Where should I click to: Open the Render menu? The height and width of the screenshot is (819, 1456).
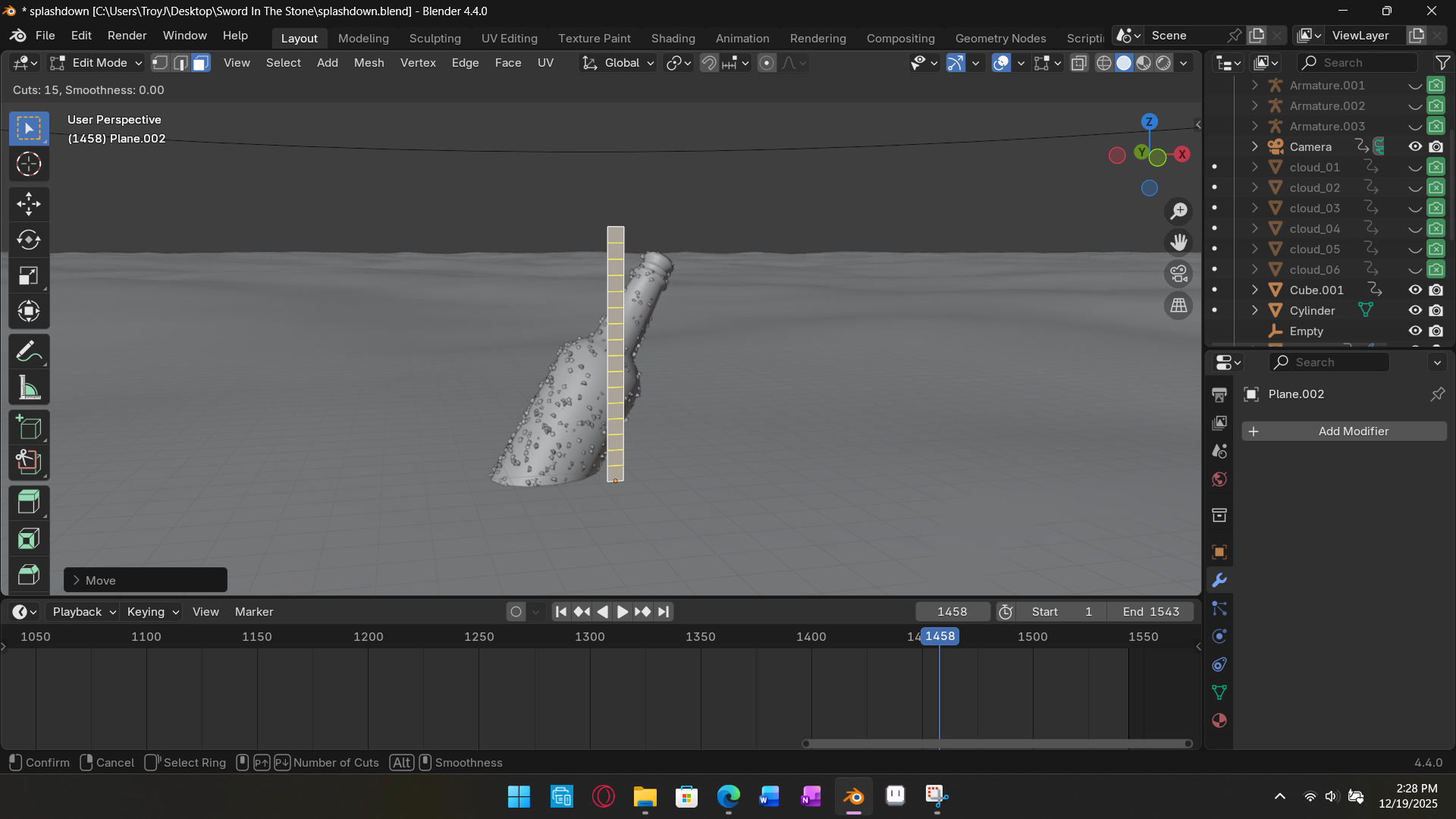point(127,36)
